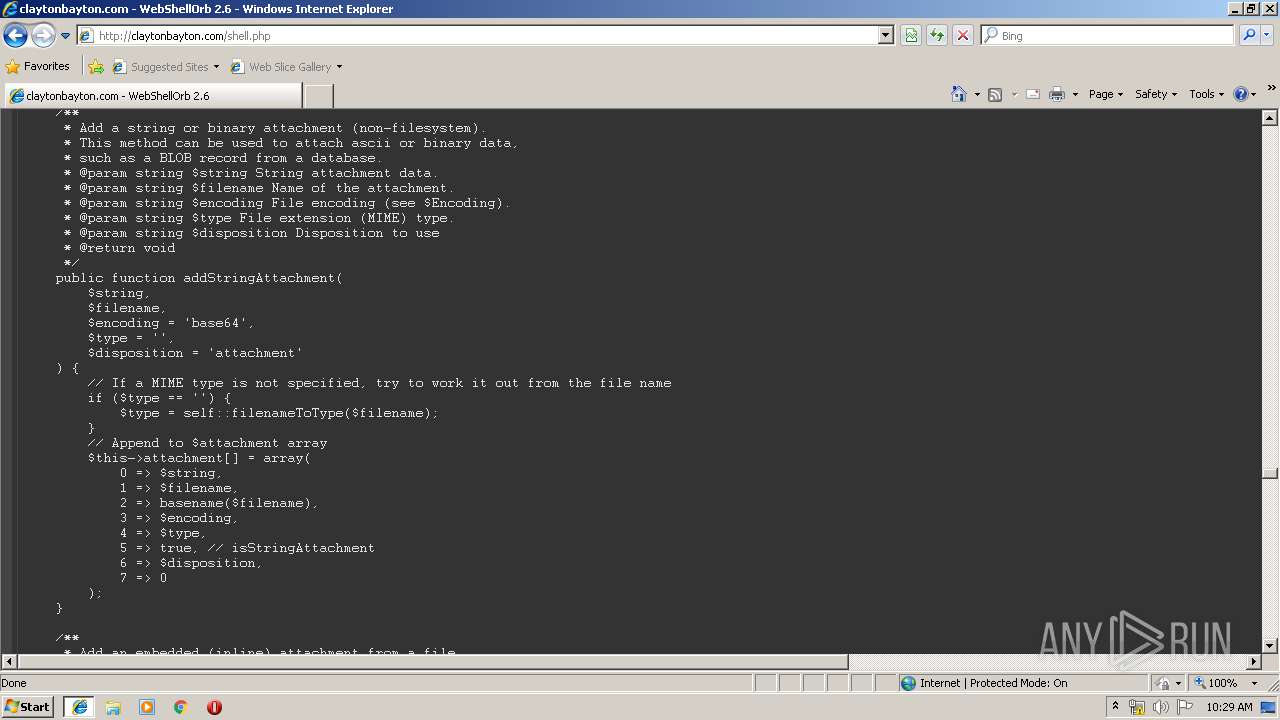Refresh the page with the green arrows icon

[937, 36]
